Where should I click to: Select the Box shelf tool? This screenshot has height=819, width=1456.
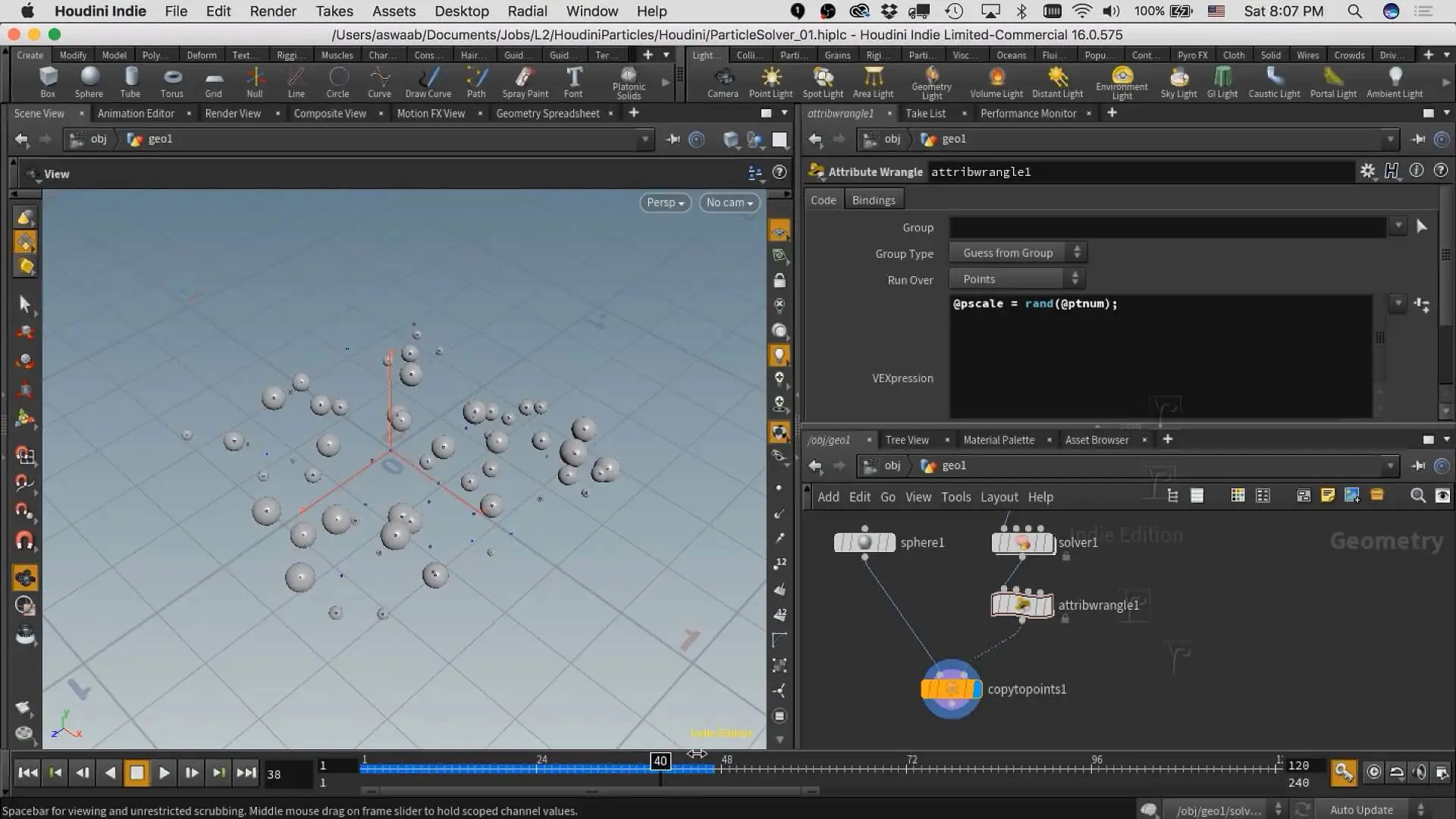(x=48, y=82)
